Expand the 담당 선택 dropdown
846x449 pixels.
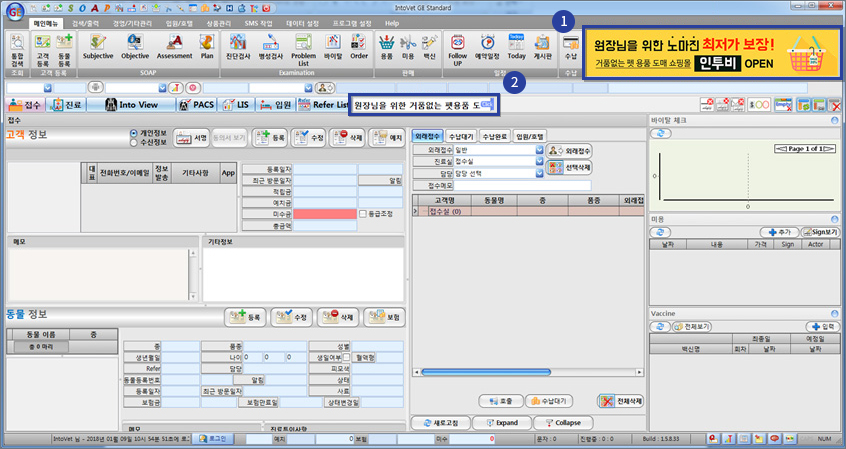point(539,172)
